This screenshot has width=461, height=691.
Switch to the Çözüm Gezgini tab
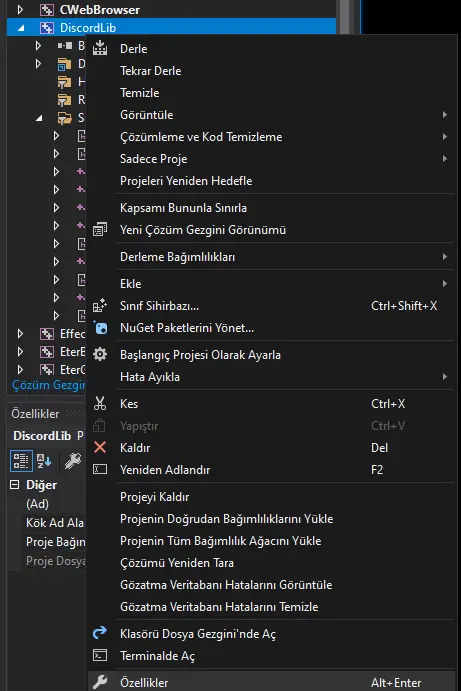[x=48, y=385]
